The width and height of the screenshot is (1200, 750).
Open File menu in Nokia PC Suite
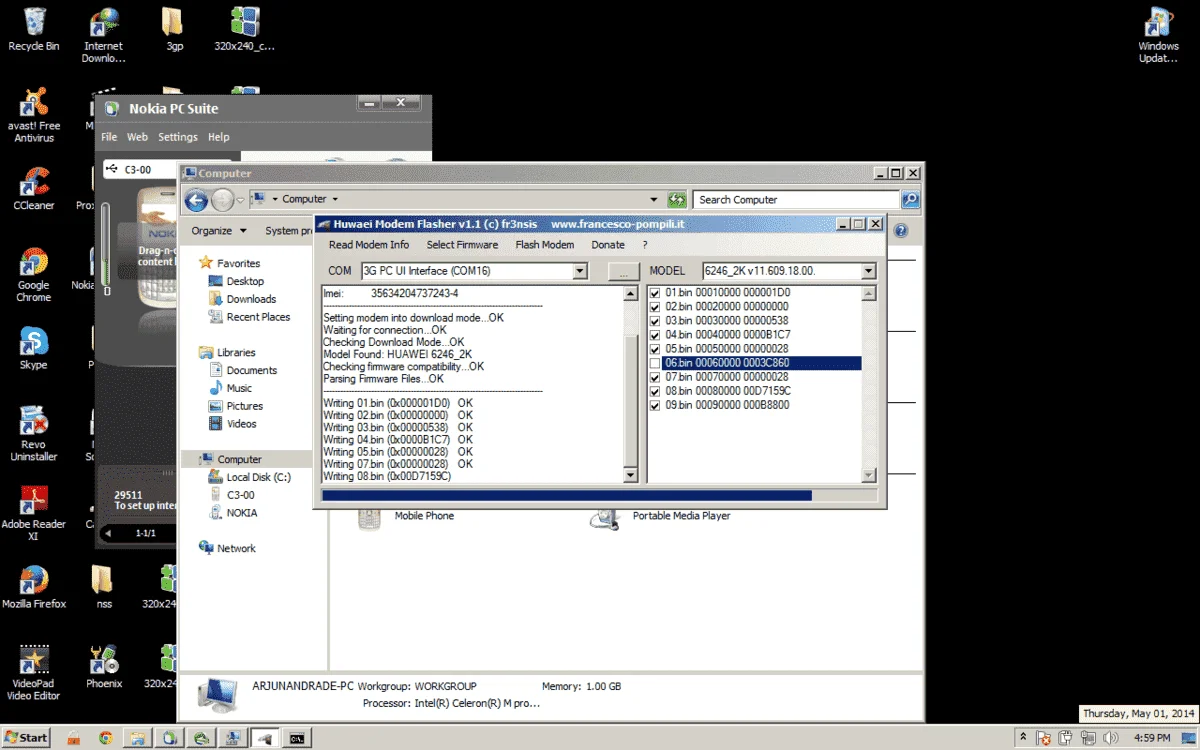[x=109, y=137]
